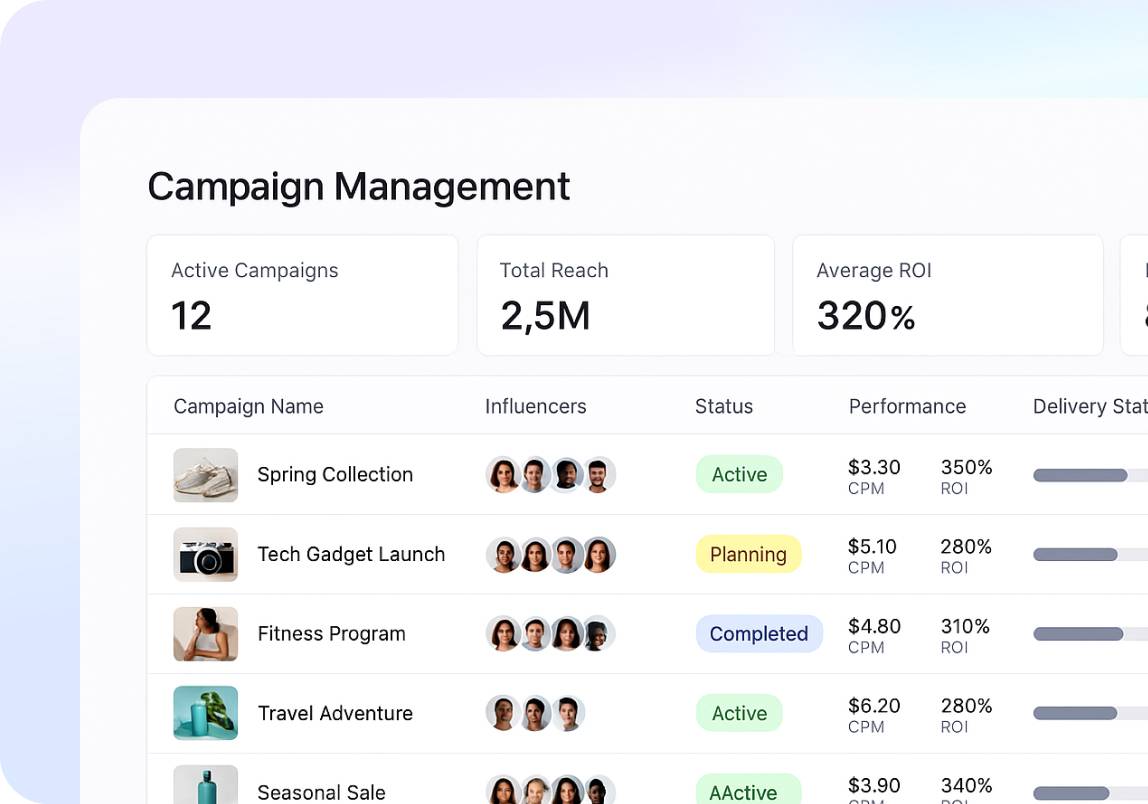Click the Completed status badge

tap(758, 634)
